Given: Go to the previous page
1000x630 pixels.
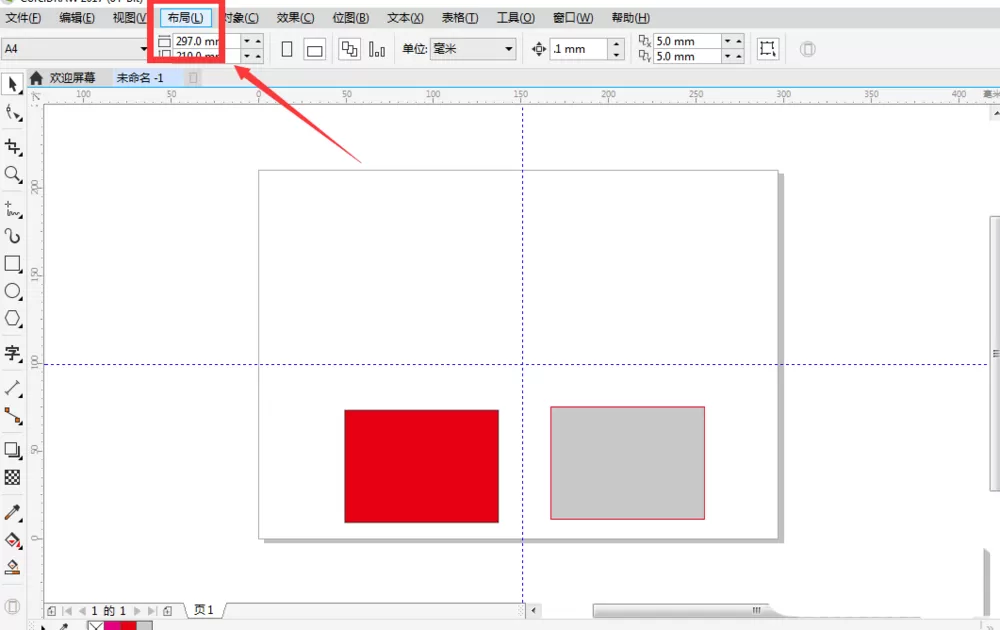Looking at the screenshot, I should 82,611.
